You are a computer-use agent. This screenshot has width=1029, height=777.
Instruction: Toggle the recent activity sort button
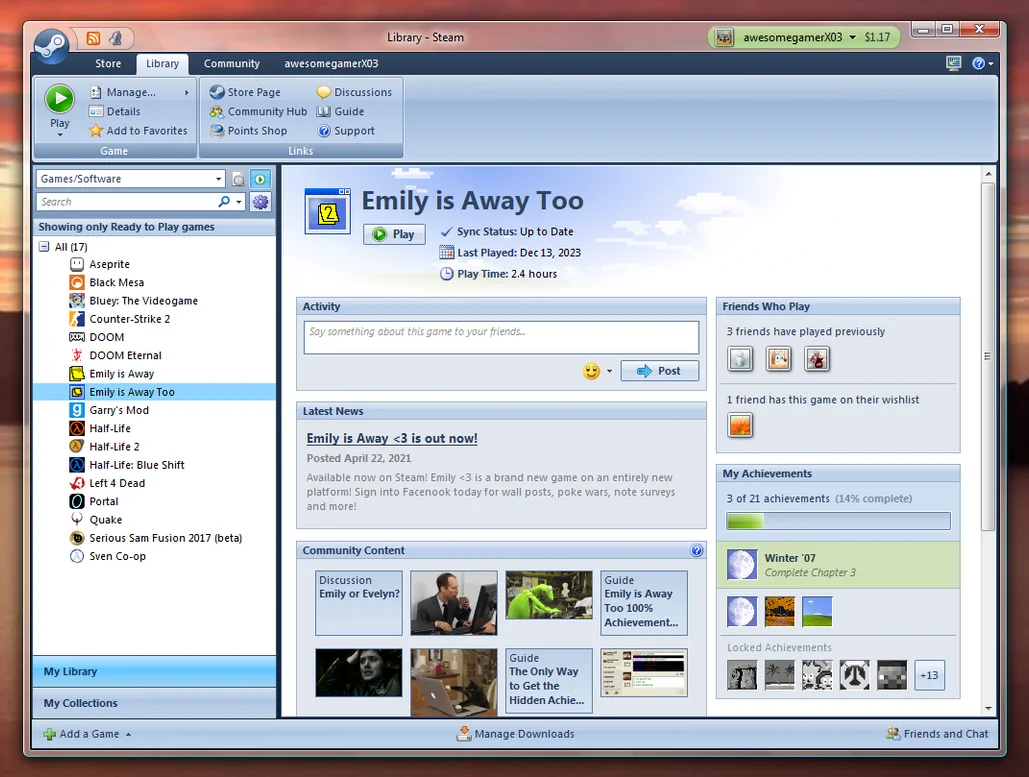tap(238, 179)
